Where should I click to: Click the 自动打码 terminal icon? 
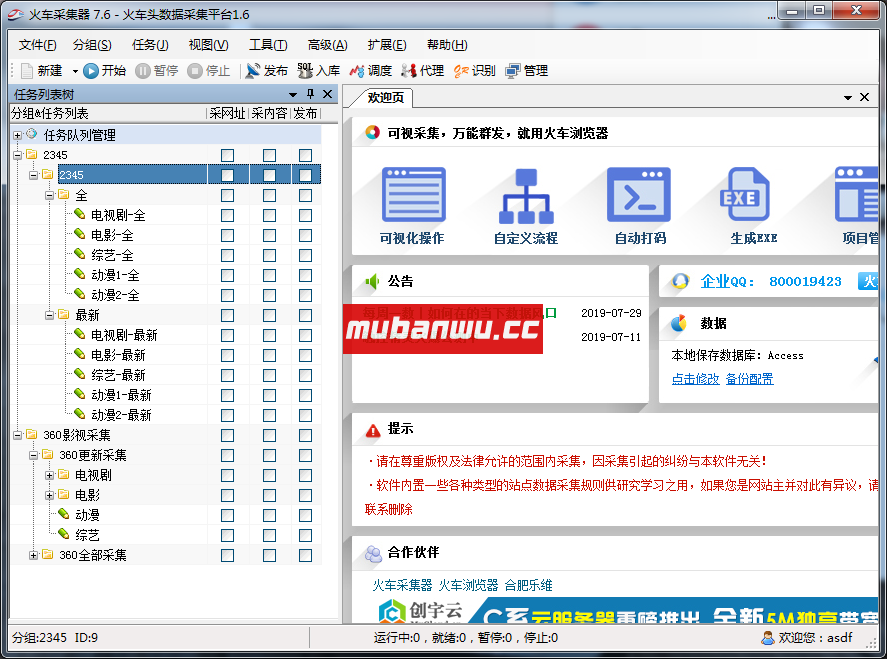[x=639, y=195]
